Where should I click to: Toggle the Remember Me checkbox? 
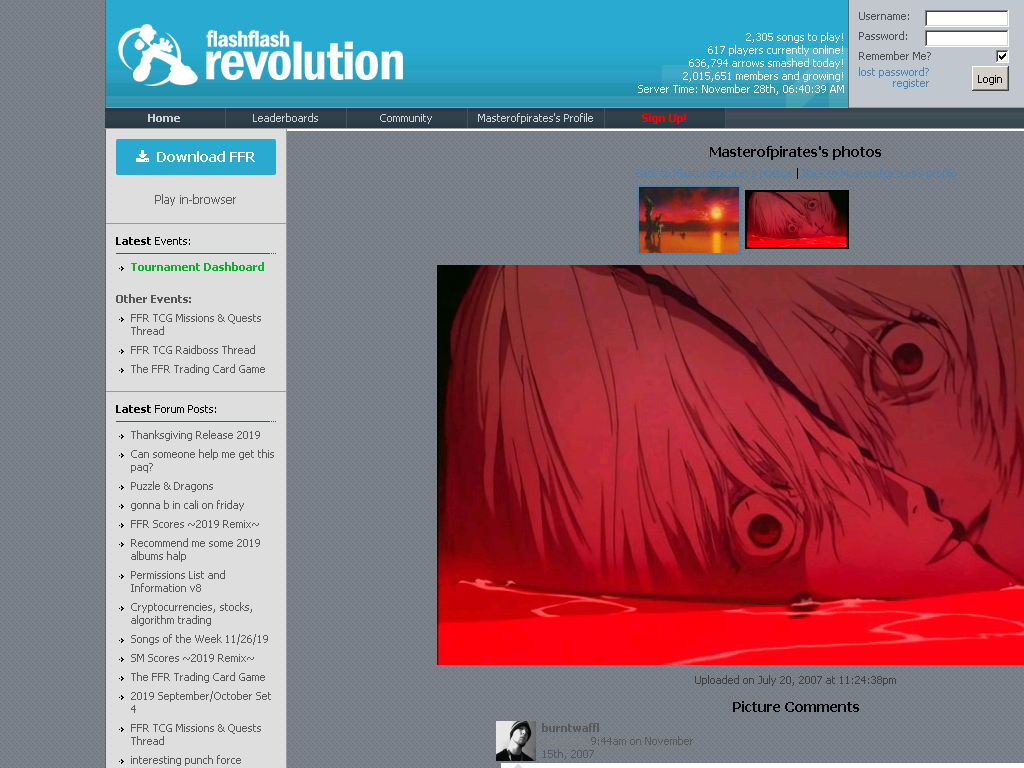pos(1002,56)
